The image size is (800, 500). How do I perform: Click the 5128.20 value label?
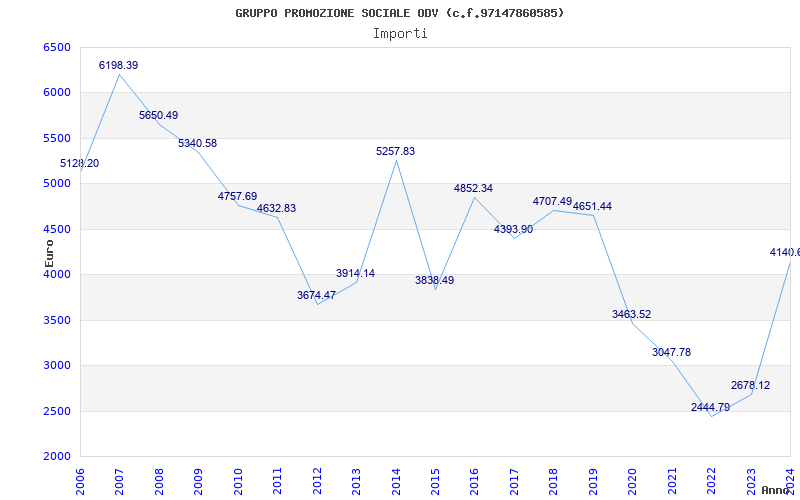coord(80,164)
